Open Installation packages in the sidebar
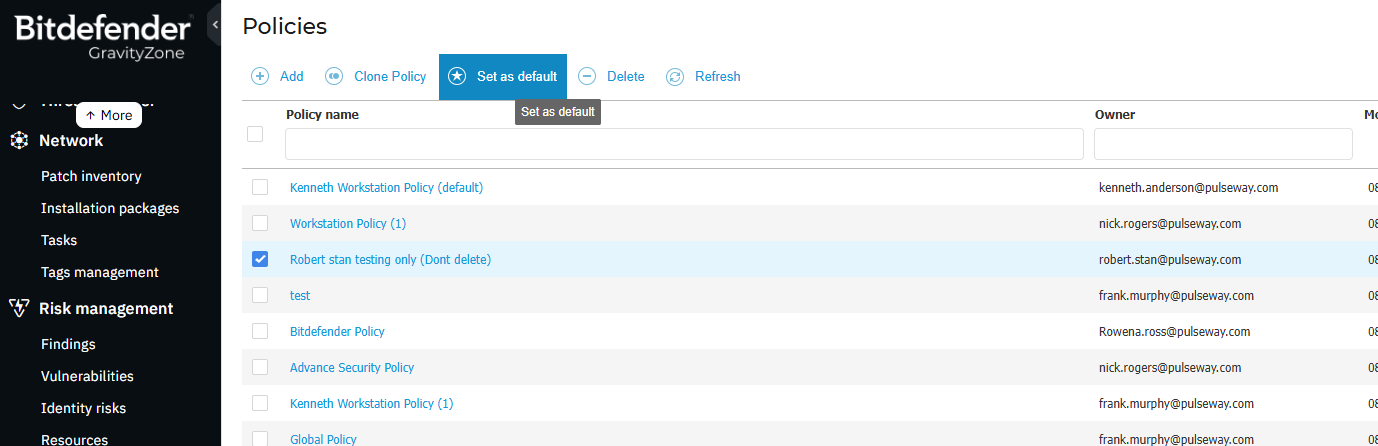 tap(110, 208)
